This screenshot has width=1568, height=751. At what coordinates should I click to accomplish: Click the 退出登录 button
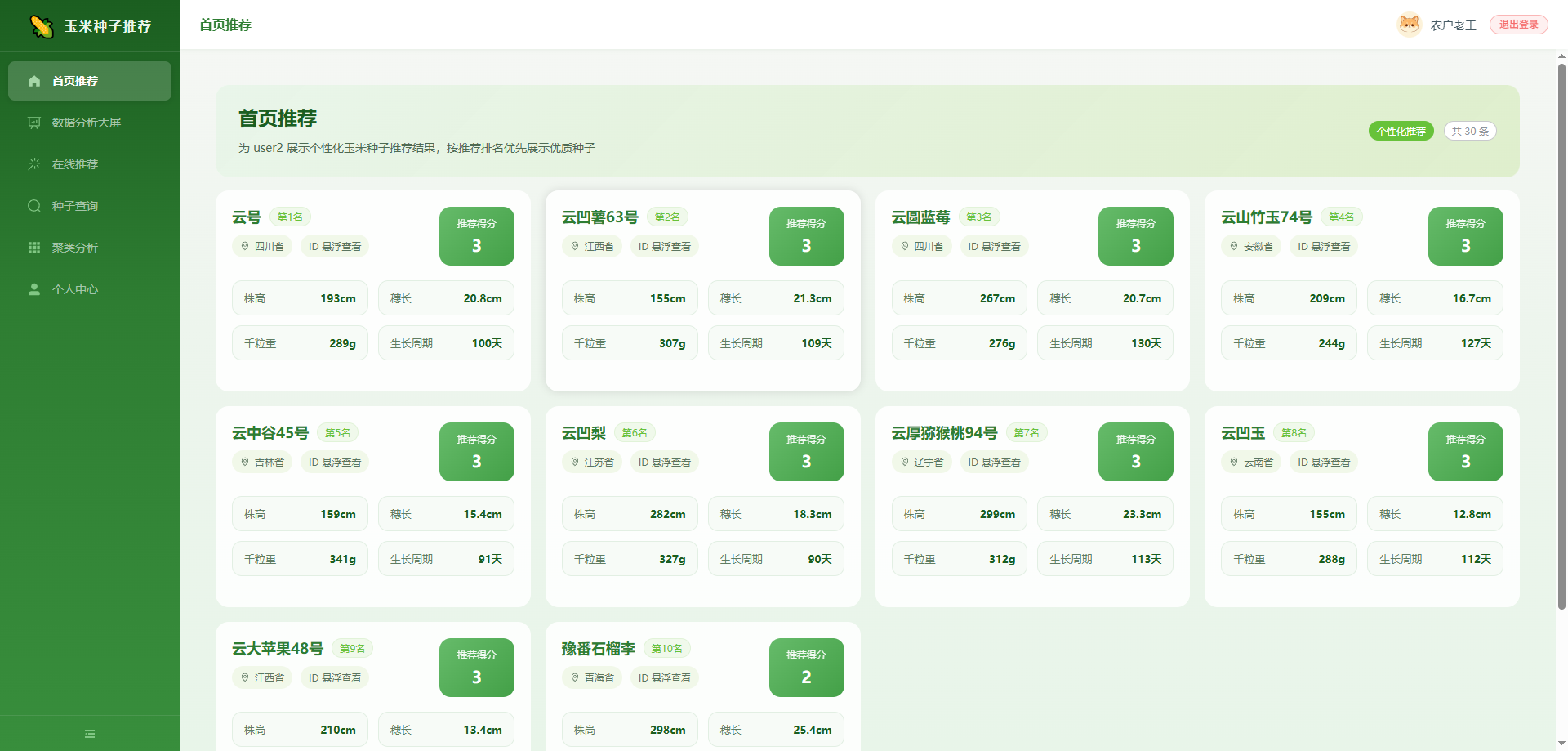[x=1519, y=25]
